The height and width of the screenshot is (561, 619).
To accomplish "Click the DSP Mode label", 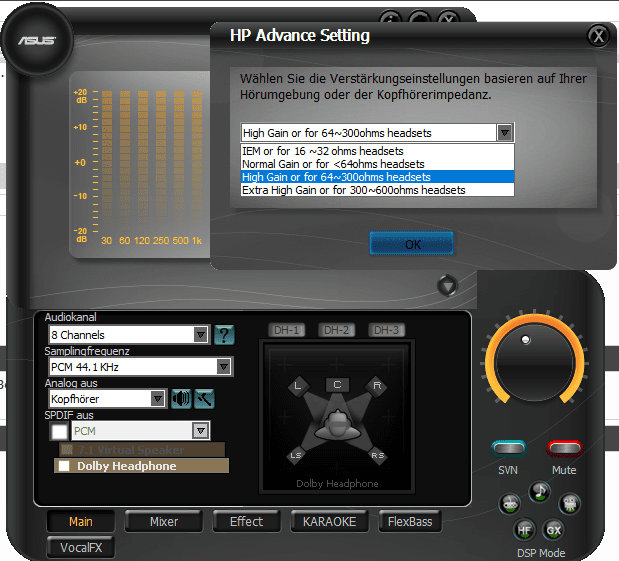I will tap(541, 553).
